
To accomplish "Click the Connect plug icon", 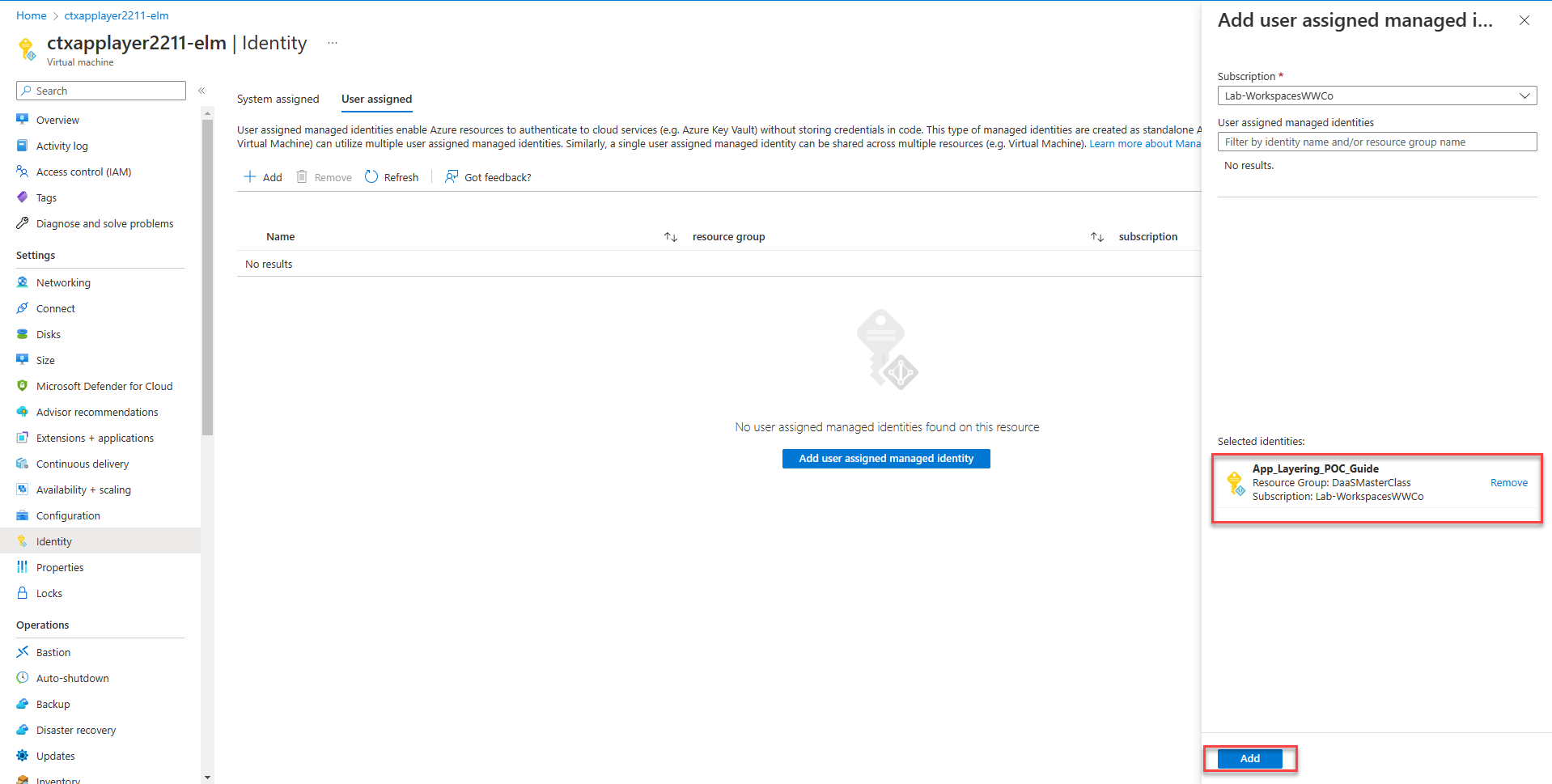I will coord(23,308).
